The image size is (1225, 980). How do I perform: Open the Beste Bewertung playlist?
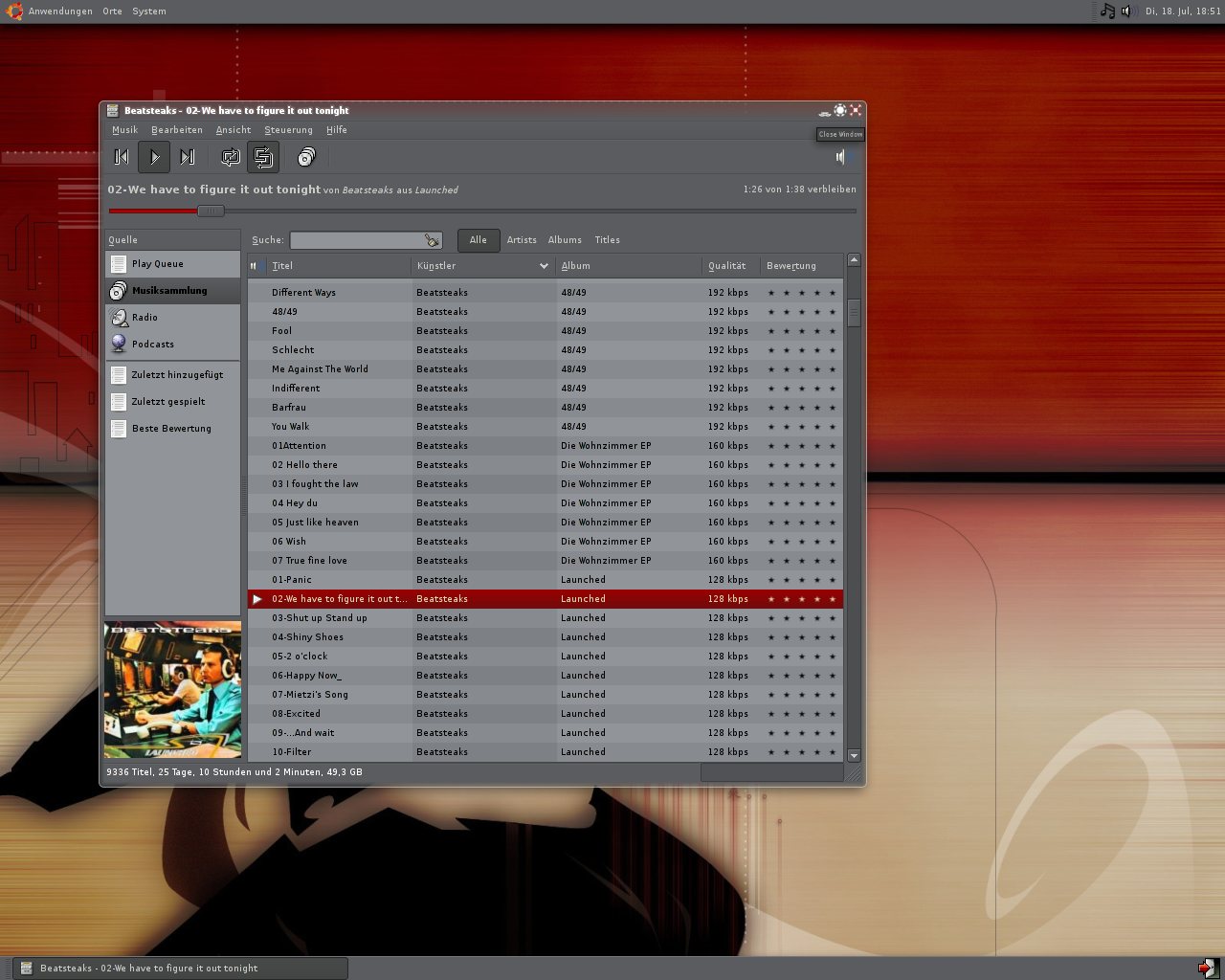172,429
